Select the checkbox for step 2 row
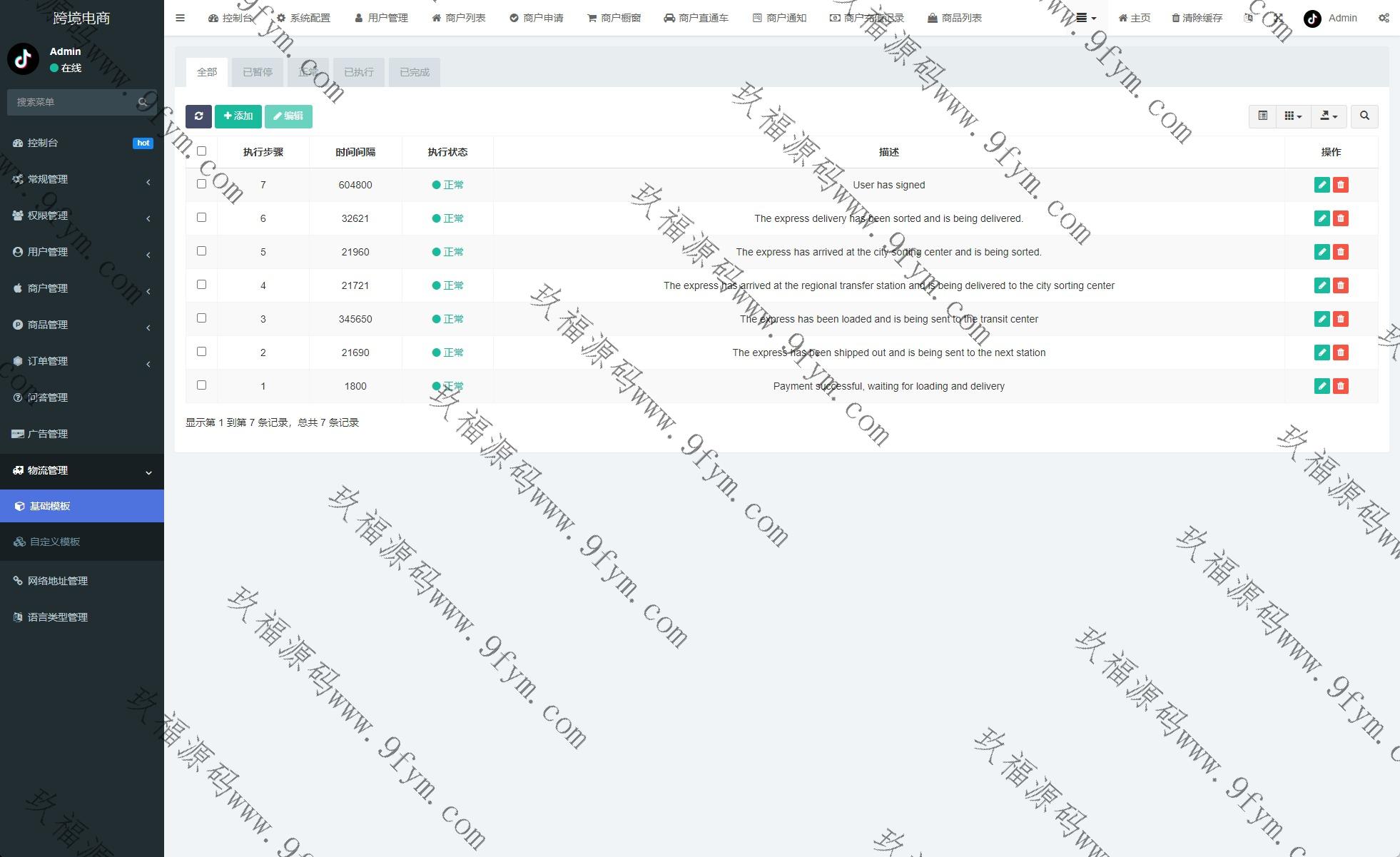This screenshot has width=1400, height=857. coord(201,352)
